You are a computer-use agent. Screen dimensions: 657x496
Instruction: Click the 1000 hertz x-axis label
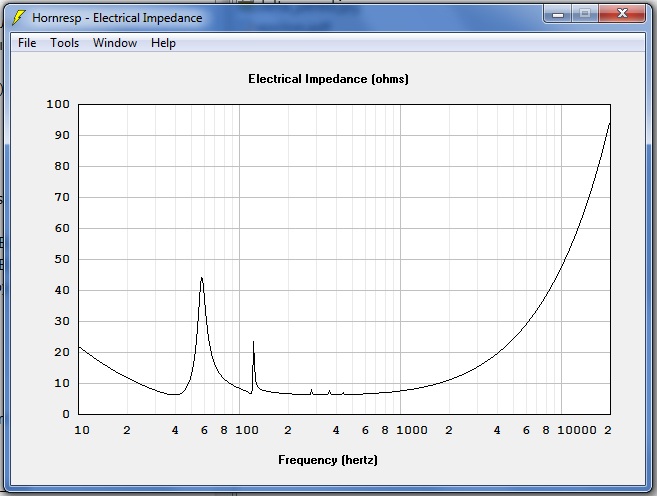point(412,430)
